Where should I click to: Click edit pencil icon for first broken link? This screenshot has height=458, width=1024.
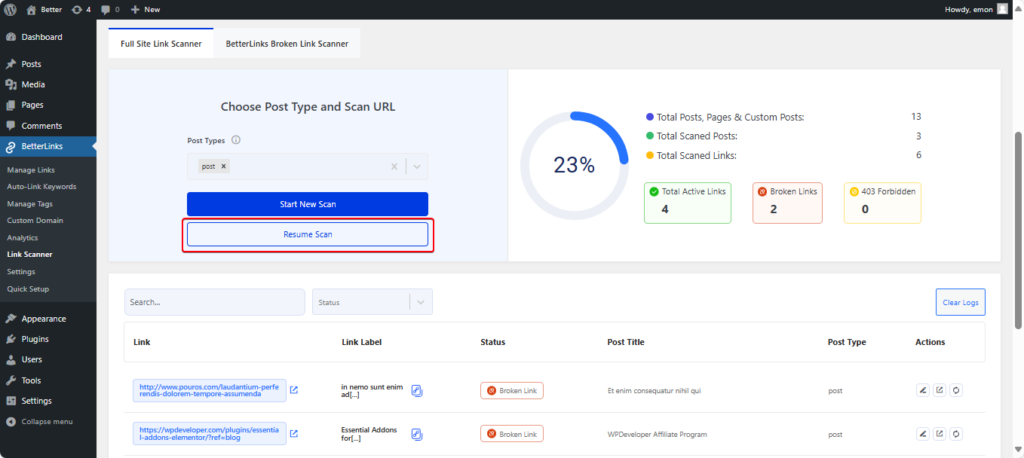point(922,390)
